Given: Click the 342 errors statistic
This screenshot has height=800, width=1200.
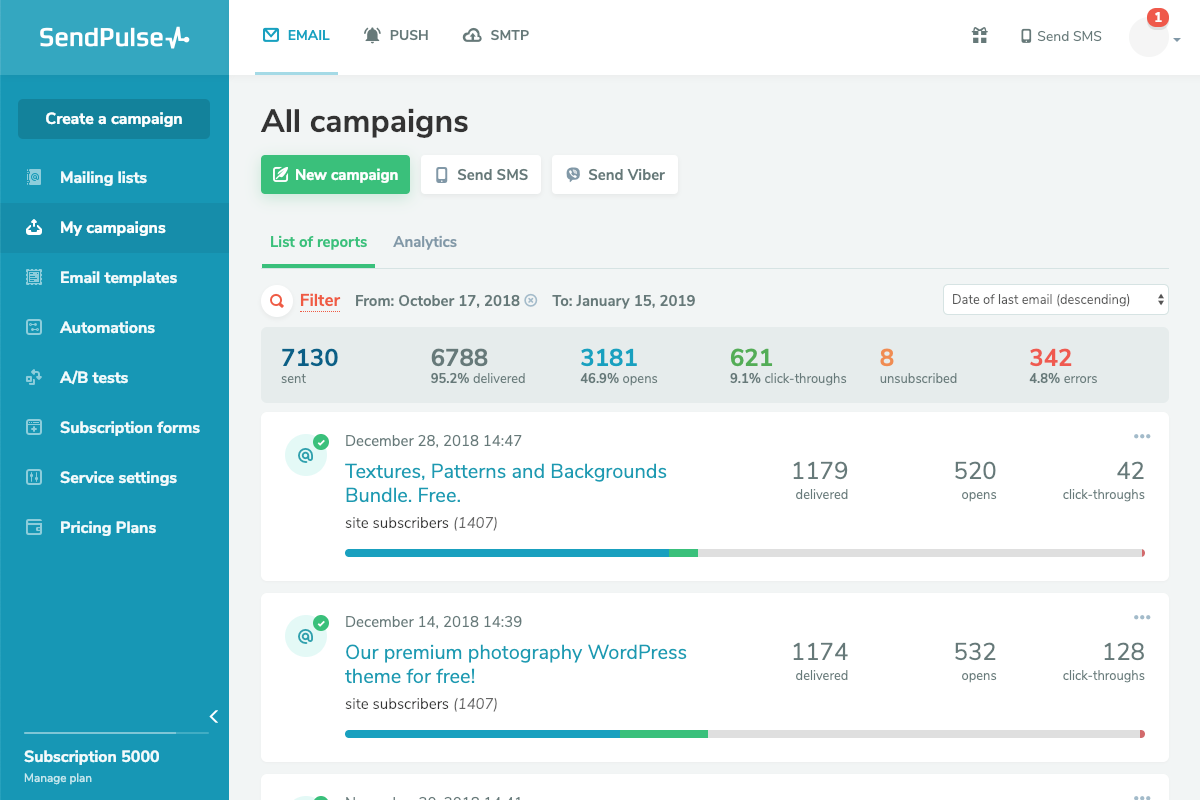Looking at the screenshot, I should tap(1063, 365).
